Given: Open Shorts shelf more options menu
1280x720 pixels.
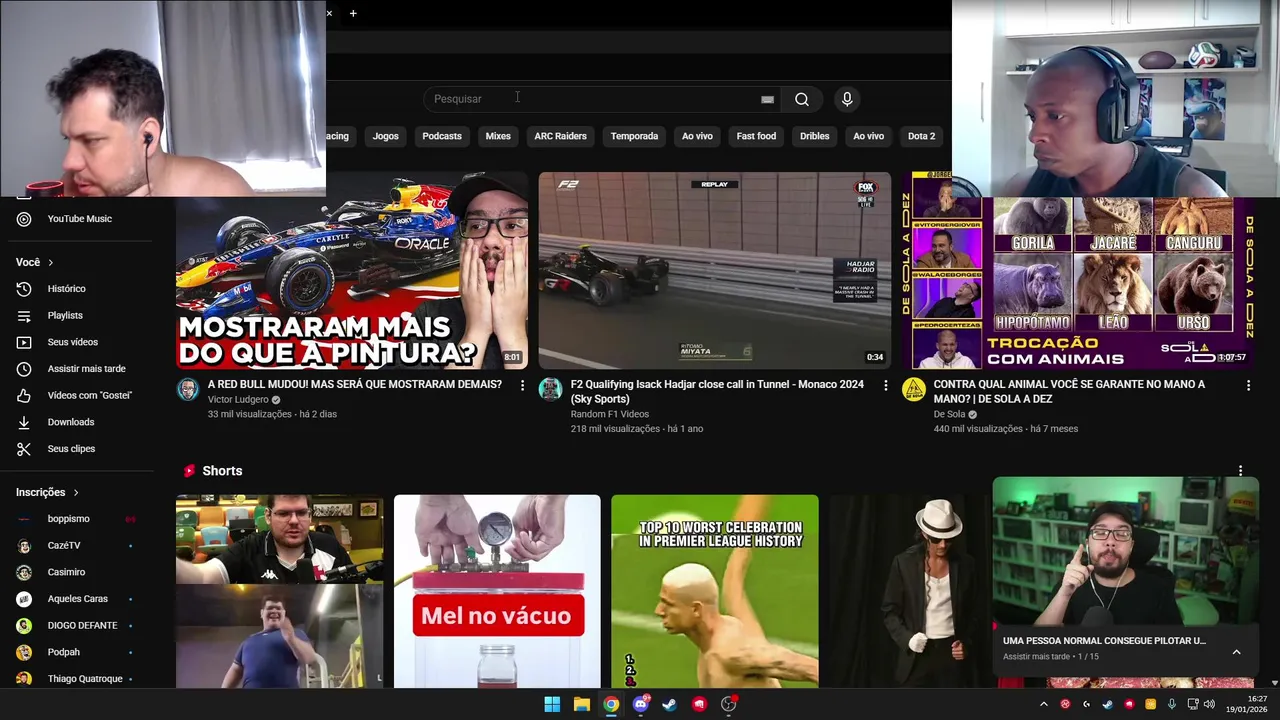Looking at the screenshot, I should [x=1240, y=471].
